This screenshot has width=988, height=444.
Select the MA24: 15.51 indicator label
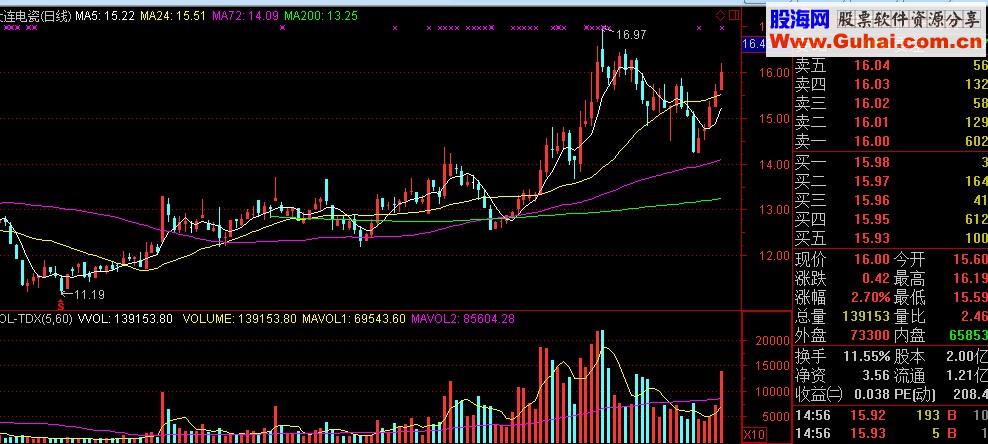click(173, 16)
